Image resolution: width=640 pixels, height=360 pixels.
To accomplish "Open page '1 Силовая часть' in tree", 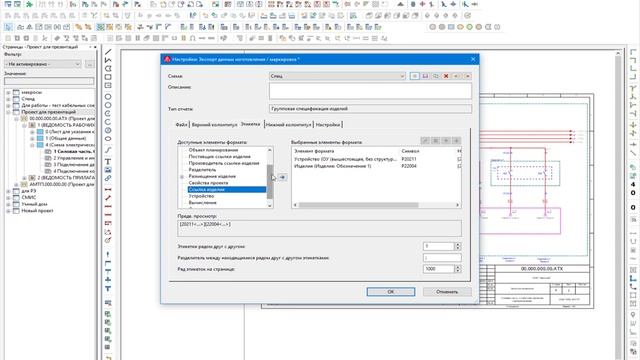I will (74, 151).
